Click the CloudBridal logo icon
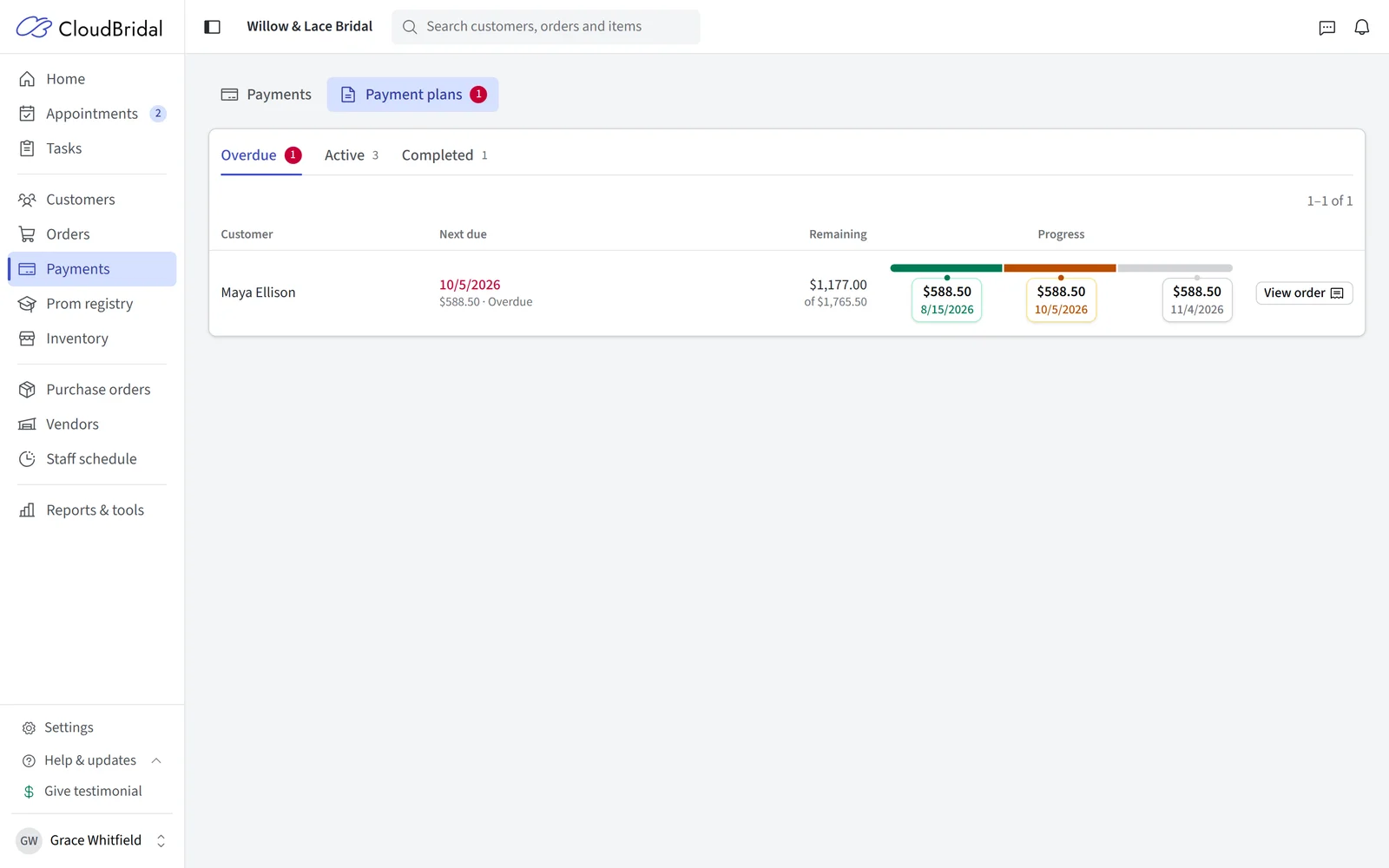Viewport: 1389px width, 868px height. (34, 27)
